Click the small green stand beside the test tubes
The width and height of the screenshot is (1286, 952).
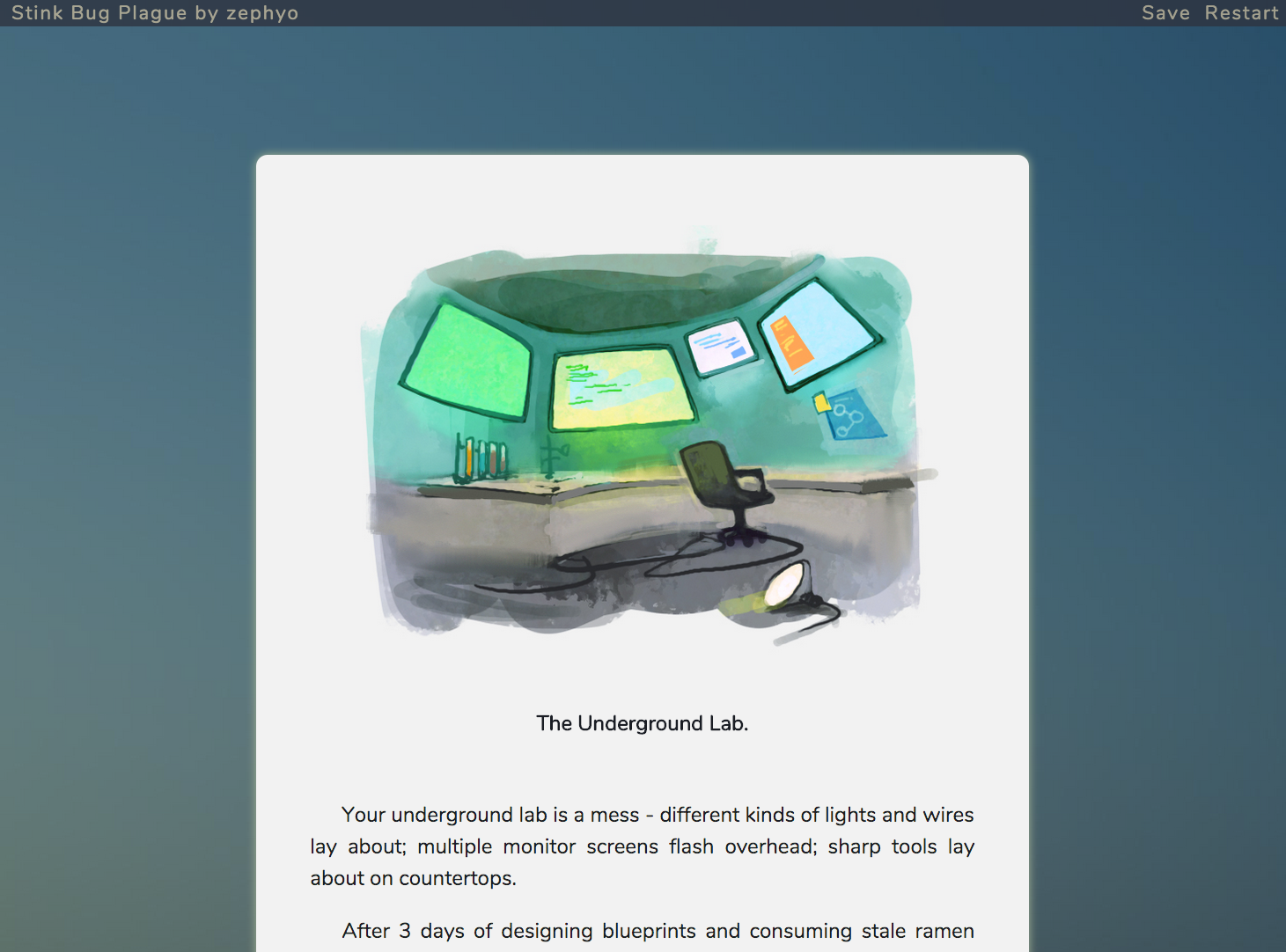pyautogui.click(x=551, y=459)
